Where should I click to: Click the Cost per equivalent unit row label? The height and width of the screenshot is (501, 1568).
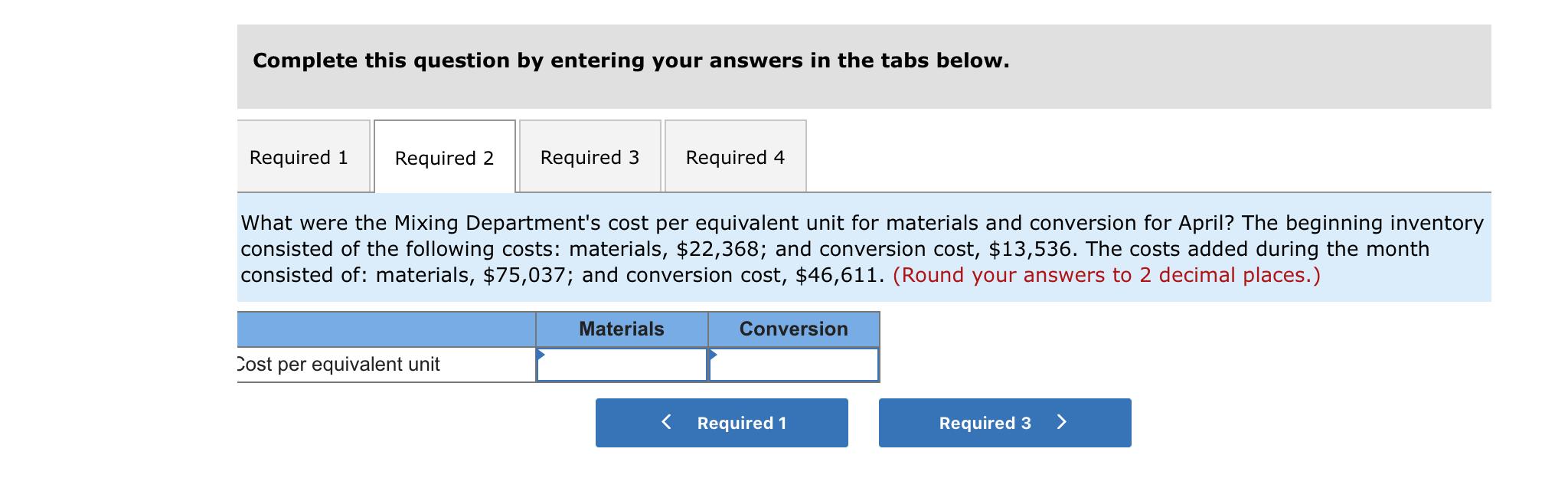[337, 365]
